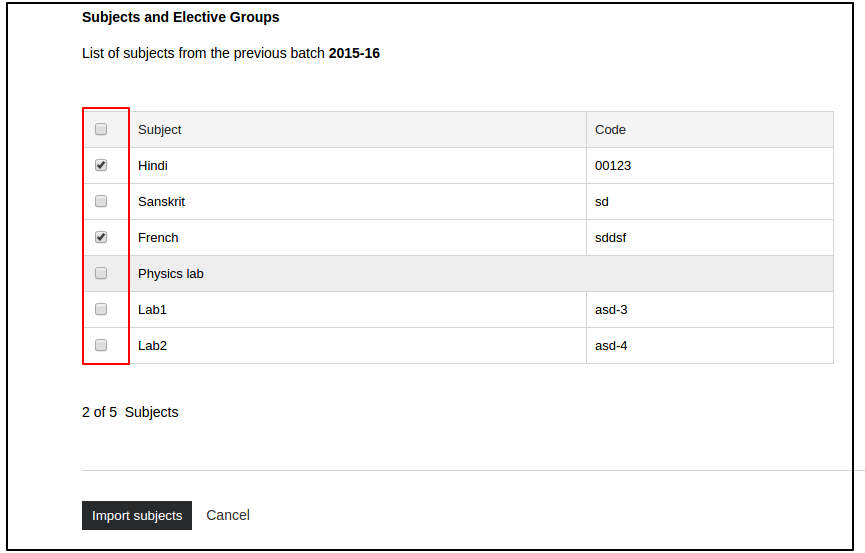Click the Lab2 subject name
The height and width of the screenshot is (553, 865).
[152, 346]
